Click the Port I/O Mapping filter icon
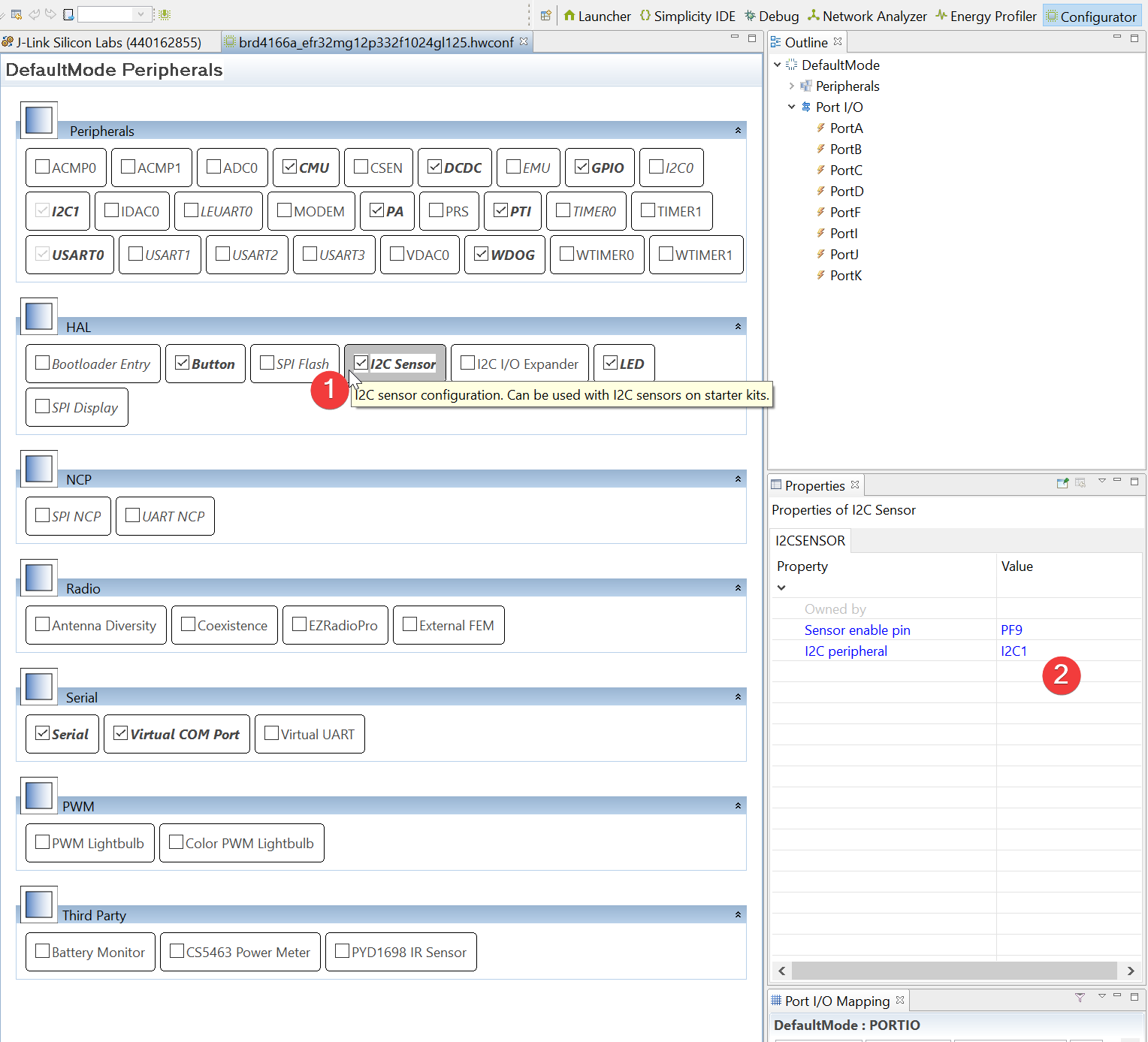 (1080, 998)
